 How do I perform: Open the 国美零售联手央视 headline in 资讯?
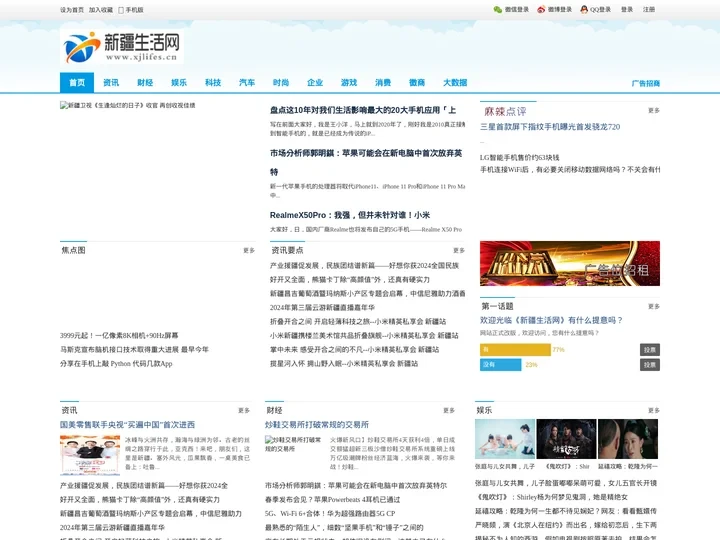[127, 425]
